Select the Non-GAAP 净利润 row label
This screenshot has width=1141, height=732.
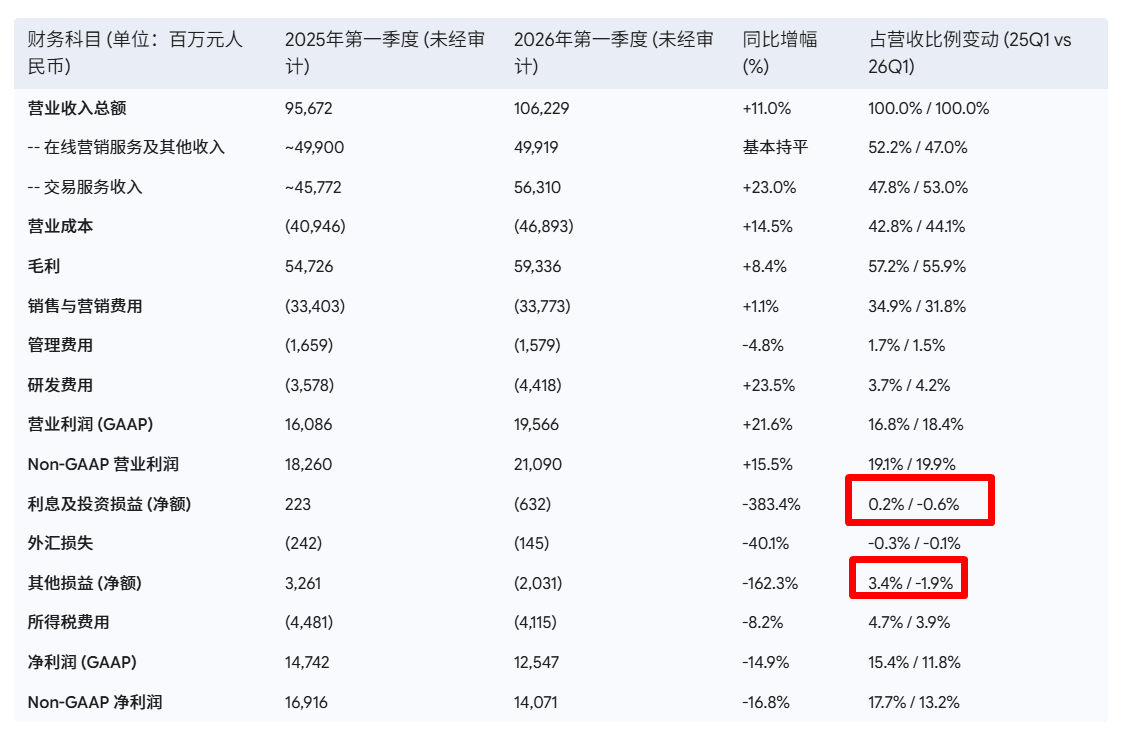tap(95, 703)
